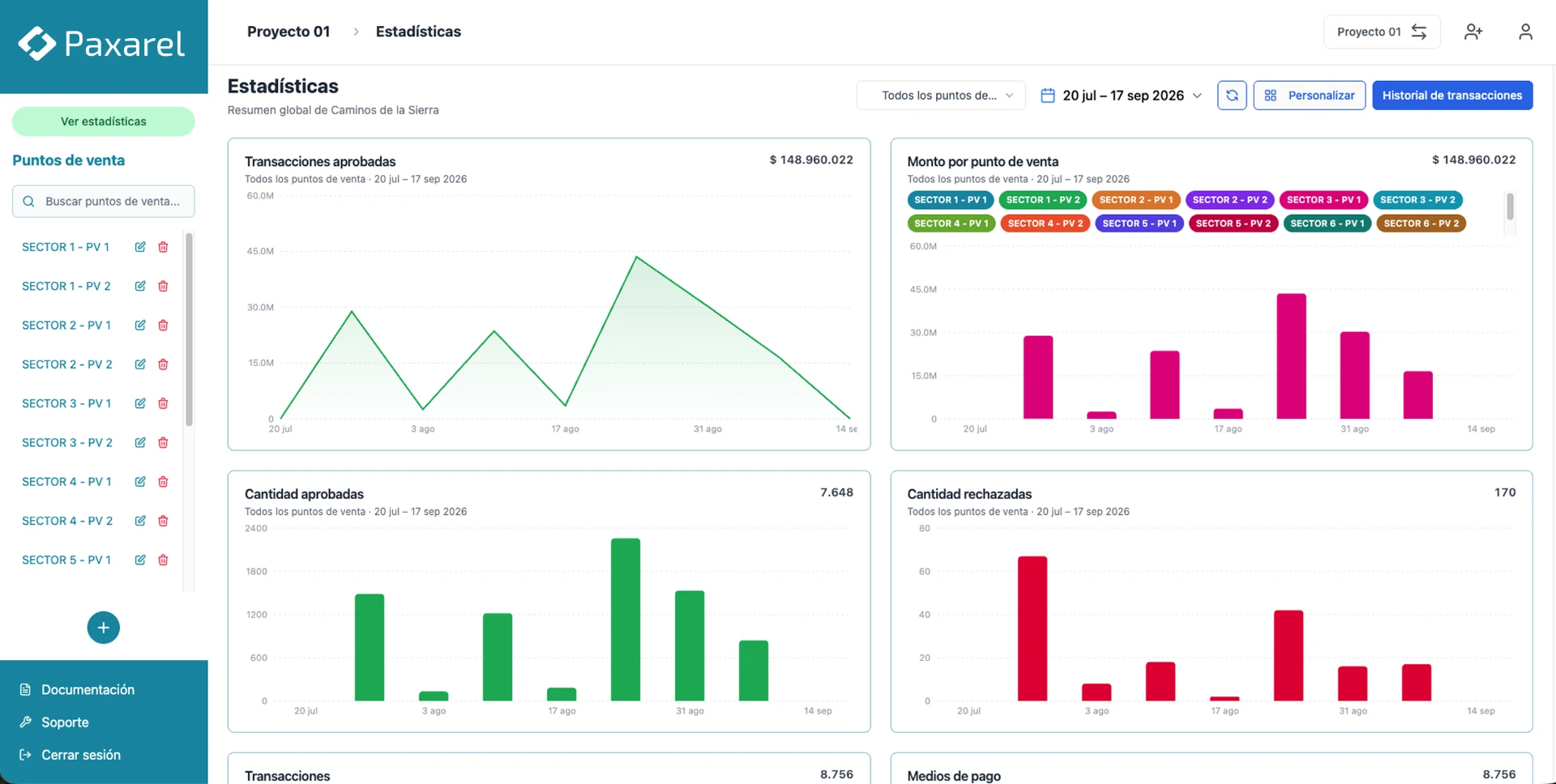Click the Personalizar button
Viewport: 1556px width, 784px height.
coord(1310,96)
